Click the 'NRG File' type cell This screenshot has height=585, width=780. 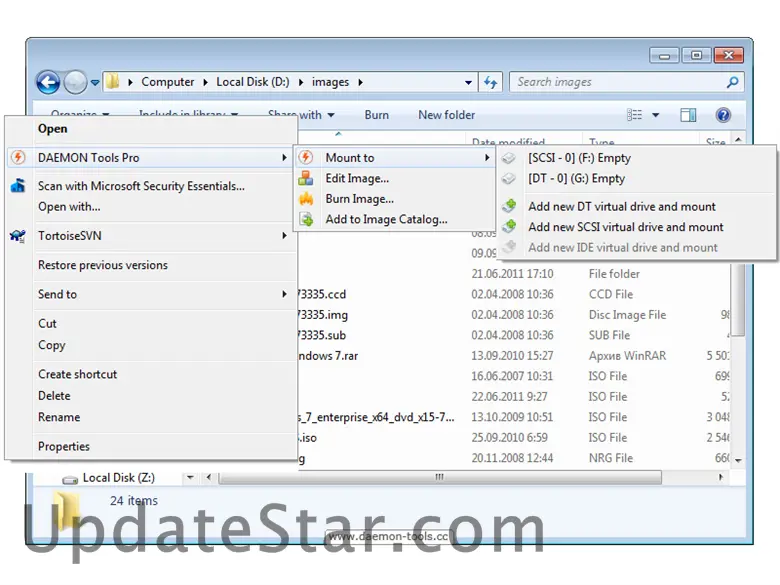click(610, 458)
